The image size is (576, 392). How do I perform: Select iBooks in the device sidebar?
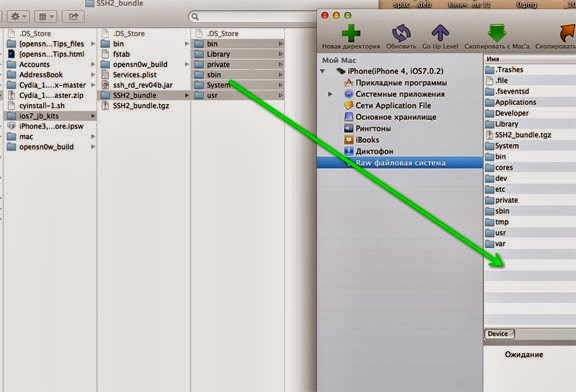pos(361,140)
